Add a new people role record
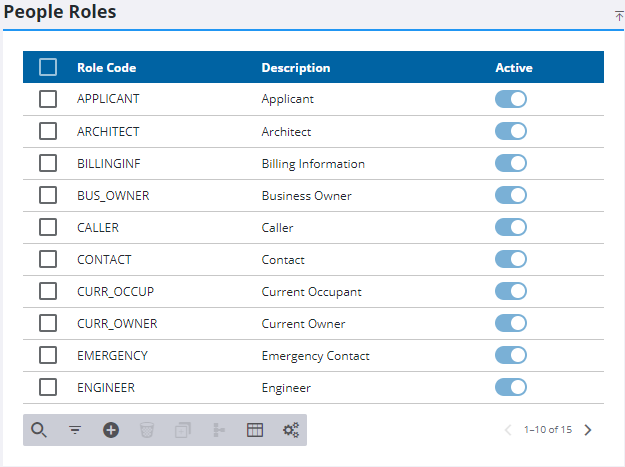The height and width of the screenshot is (467, 625). pyautogui.click(x=111, y=430)
